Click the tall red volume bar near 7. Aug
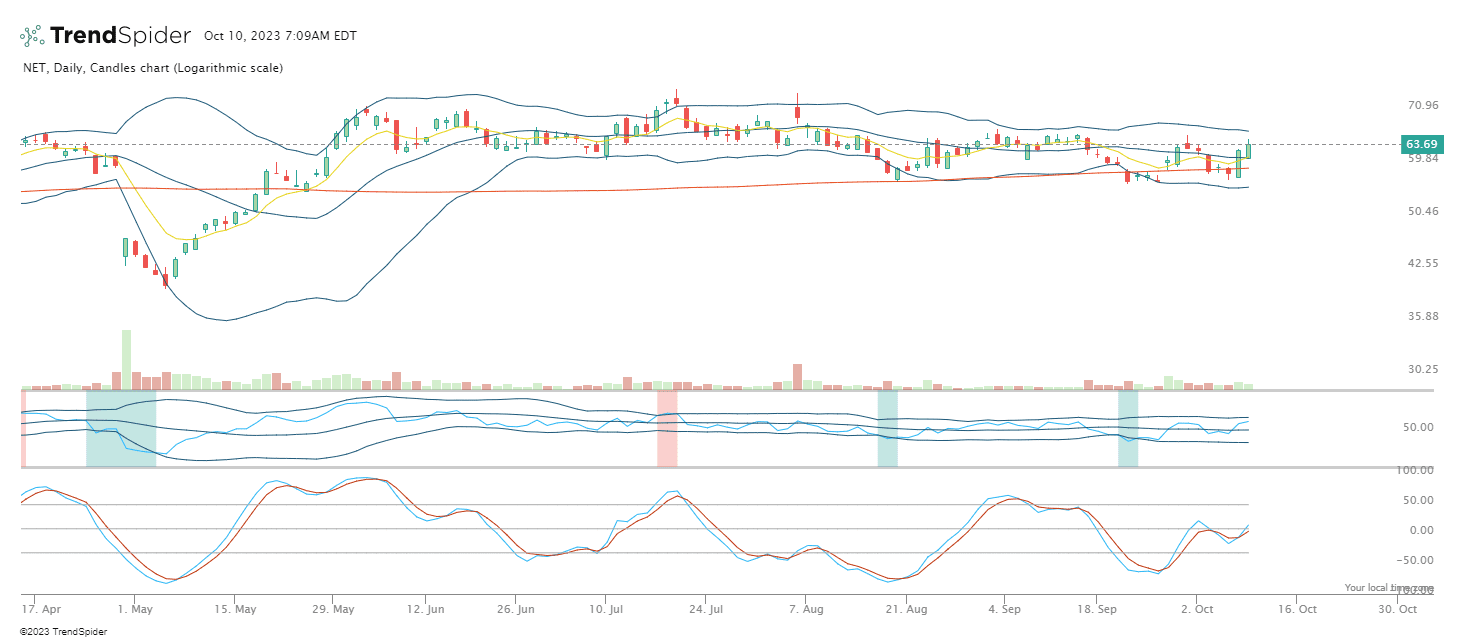Screen dimensions: 1464x641 797,376
